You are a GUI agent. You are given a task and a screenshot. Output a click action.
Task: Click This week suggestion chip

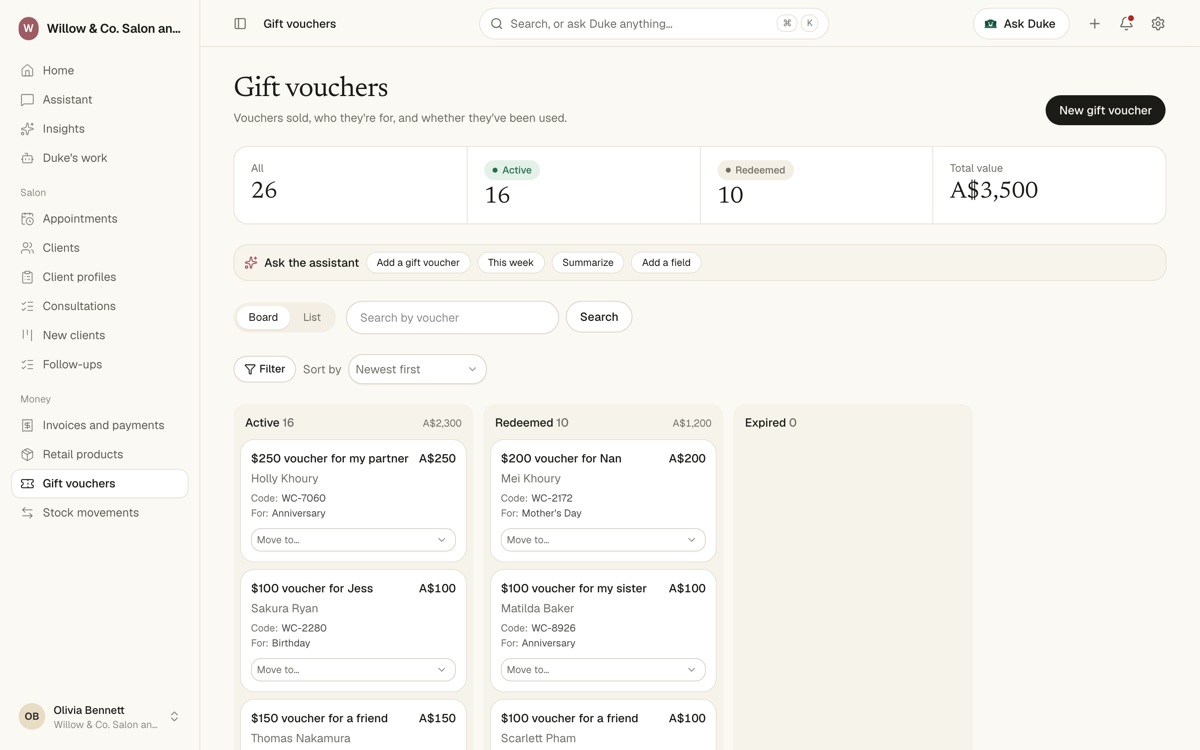click(x=511, y=263)
